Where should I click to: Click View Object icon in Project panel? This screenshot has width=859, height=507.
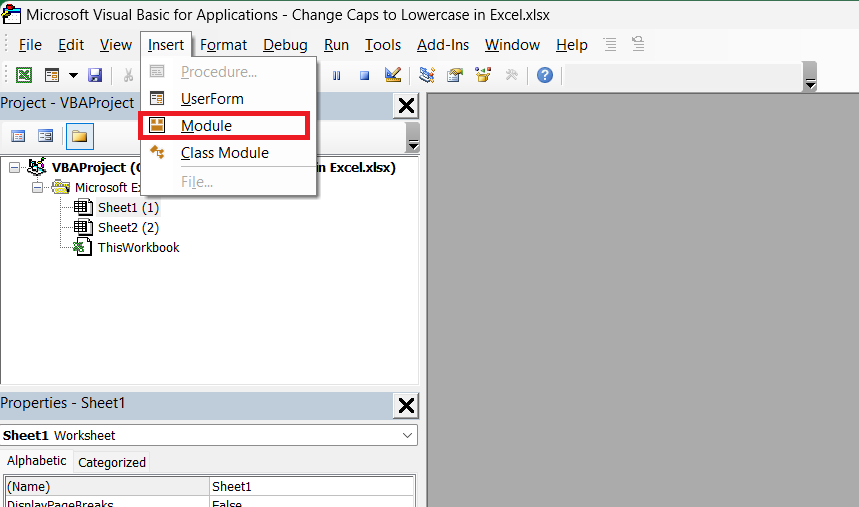click(45, 136)
